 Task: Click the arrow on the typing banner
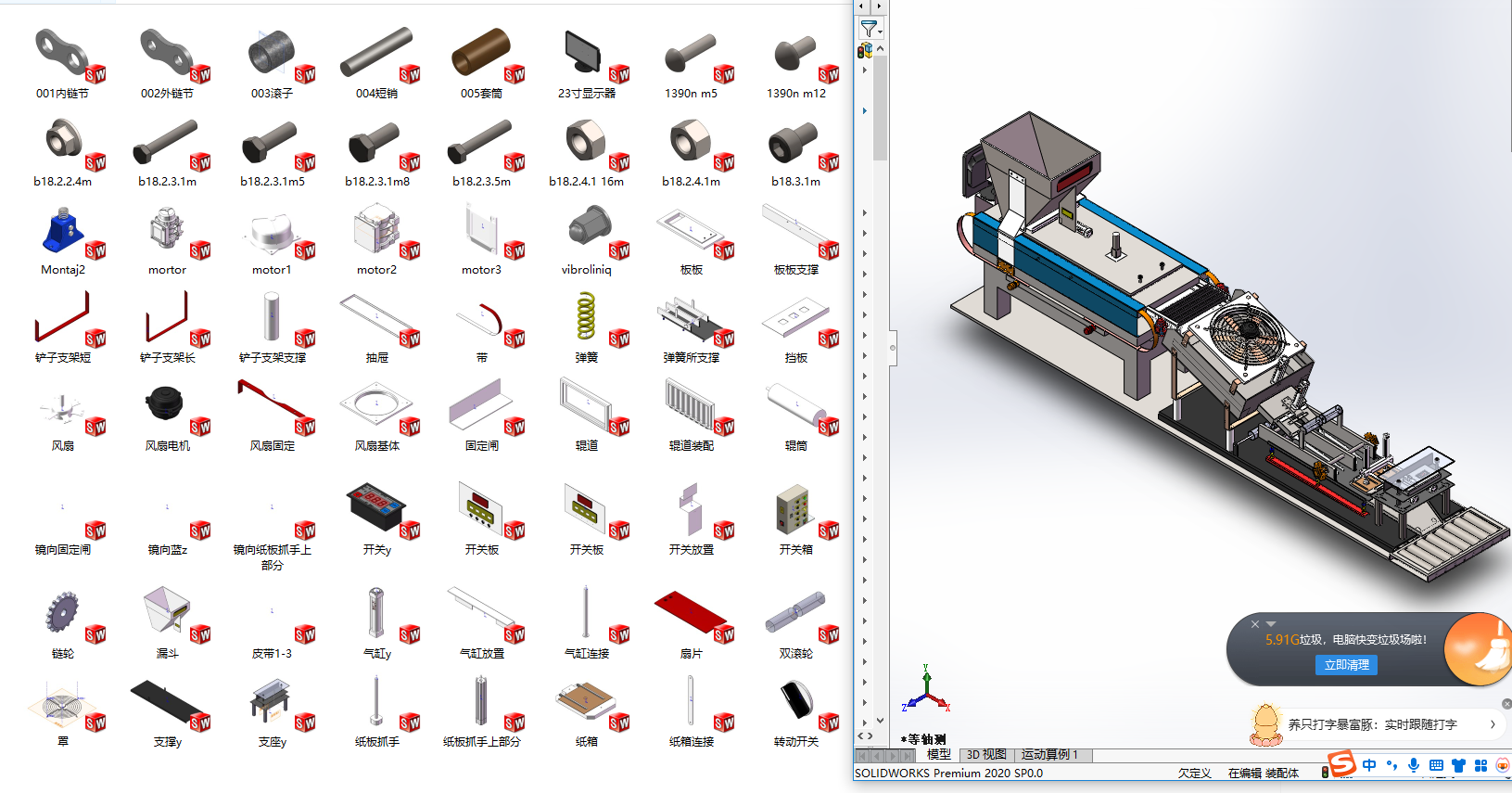point(1493,724)
